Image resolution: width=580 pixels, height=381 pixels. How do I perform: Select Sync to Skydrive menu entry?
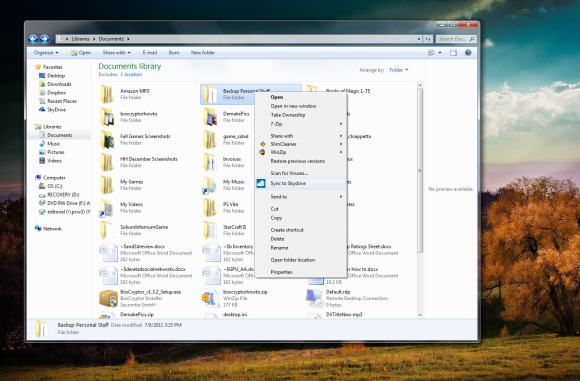pyautogui.click(x=301, y=183)
